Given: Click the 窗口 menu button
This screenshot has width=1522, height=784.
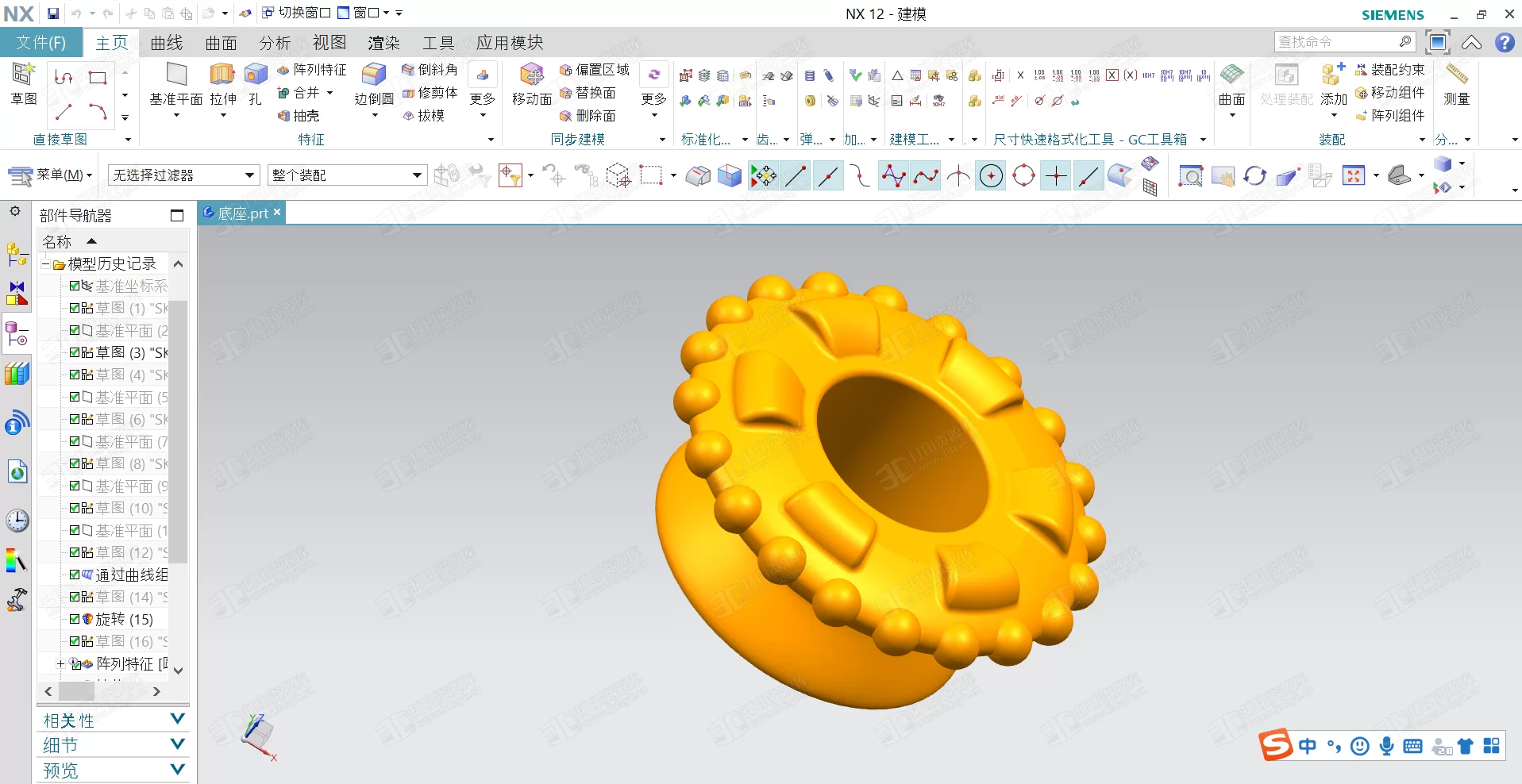Looking at the screenshot, I should pyautogui.click(x=364, y=13).
